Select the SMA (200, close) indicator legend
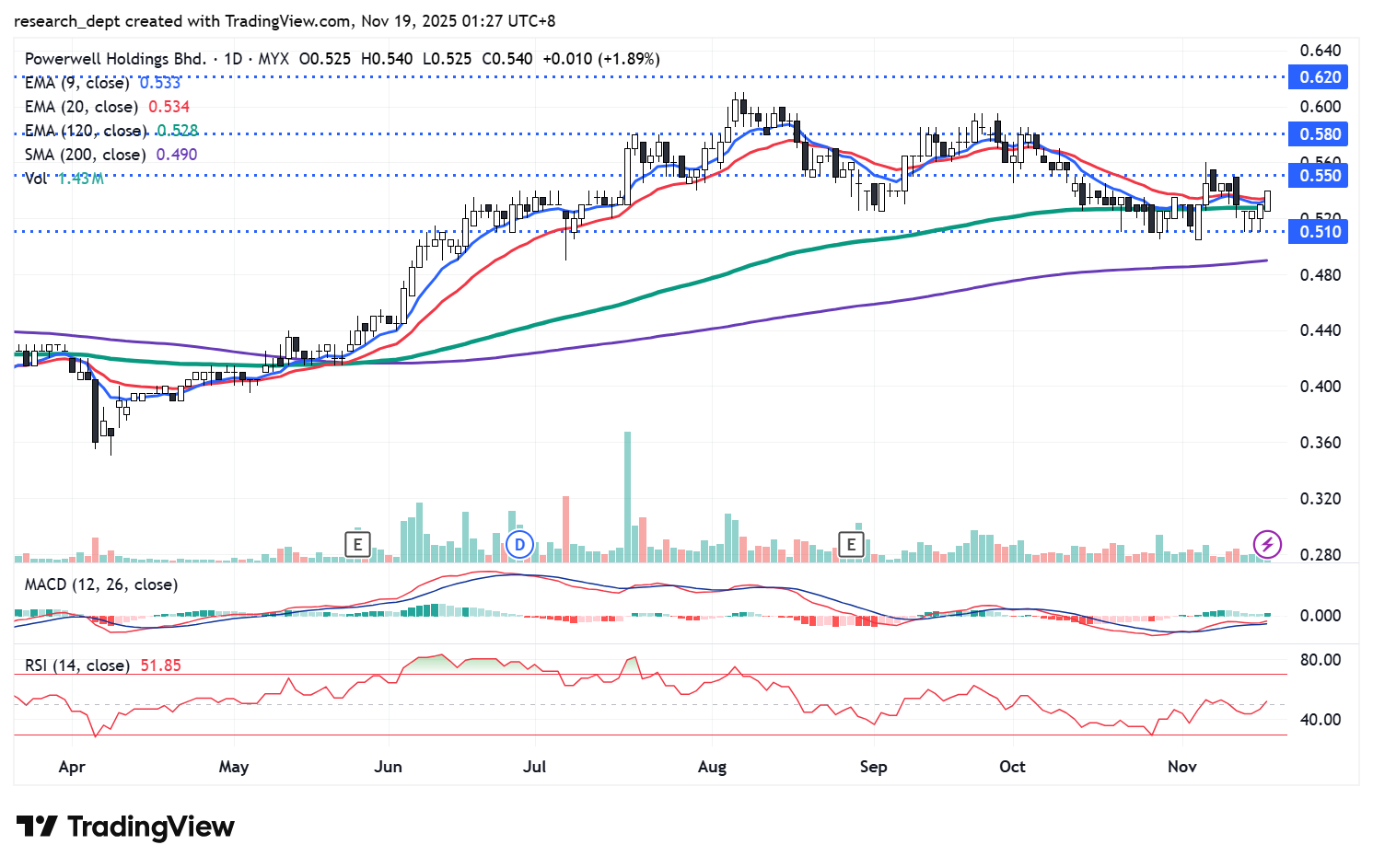Screen dimensions: 1373x868 click(x=86, y=155)
